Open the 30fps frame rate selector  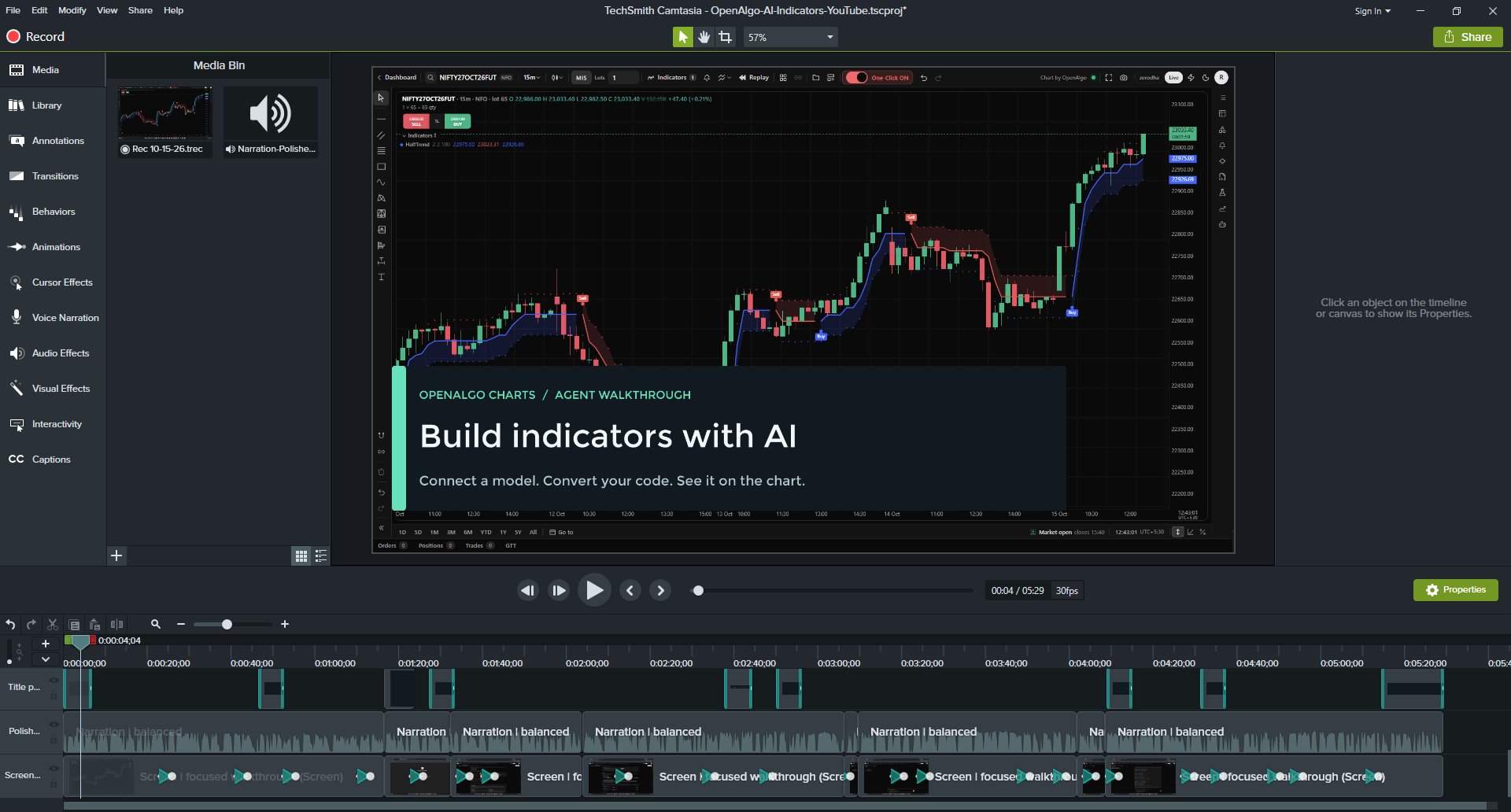(1067, 591)
